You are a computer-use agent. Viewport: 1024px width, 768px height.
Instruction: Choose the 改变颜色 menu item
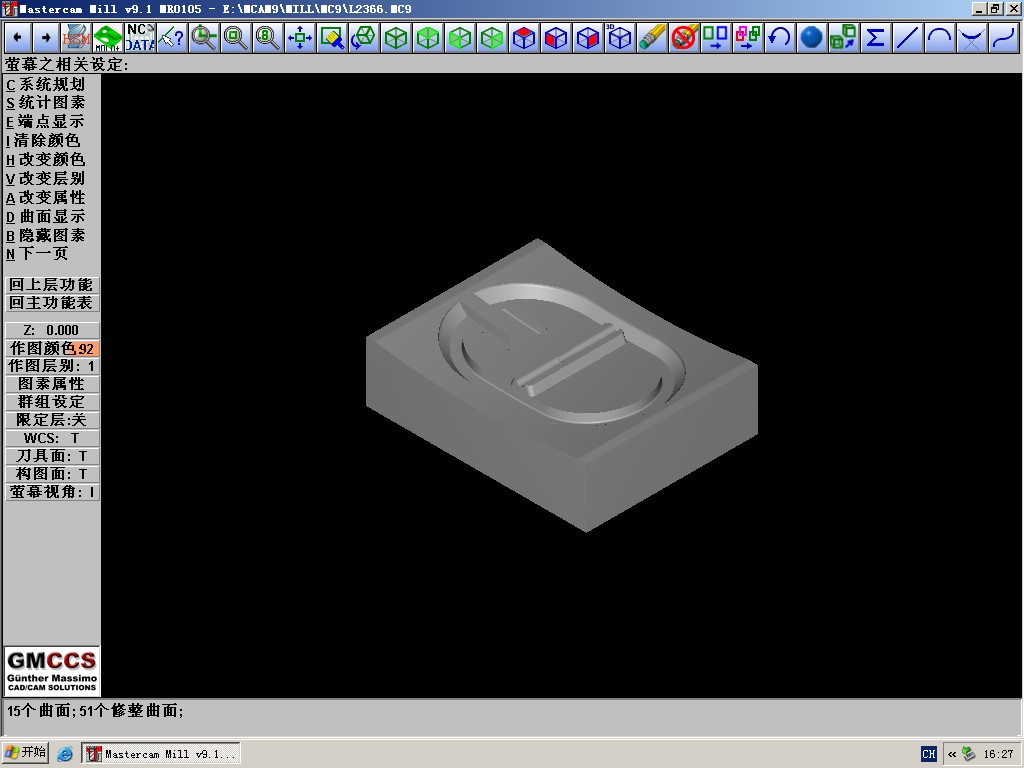(46, 159)
